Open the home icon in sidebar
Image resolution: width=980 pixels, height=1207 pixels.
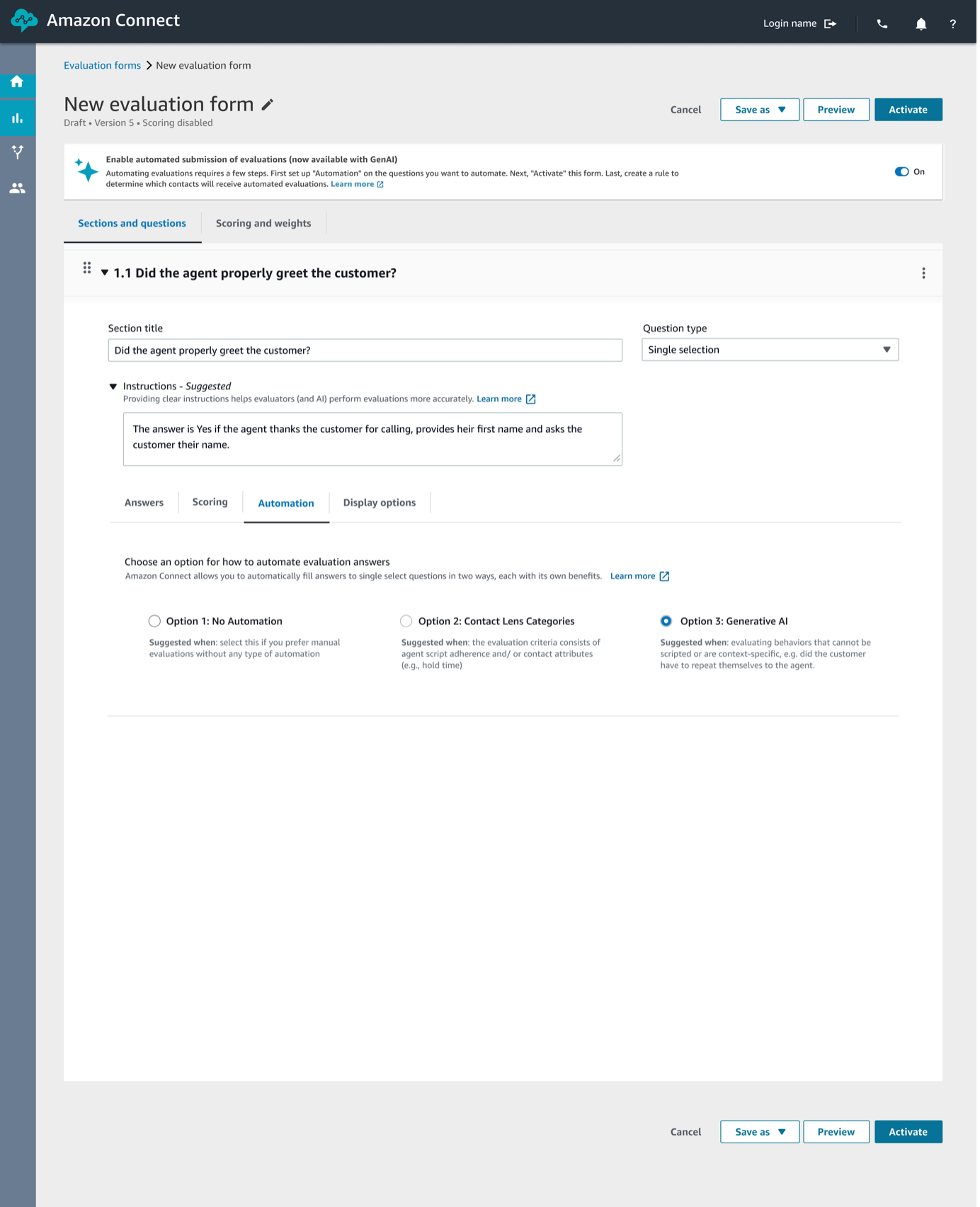(x=18, y=82)
